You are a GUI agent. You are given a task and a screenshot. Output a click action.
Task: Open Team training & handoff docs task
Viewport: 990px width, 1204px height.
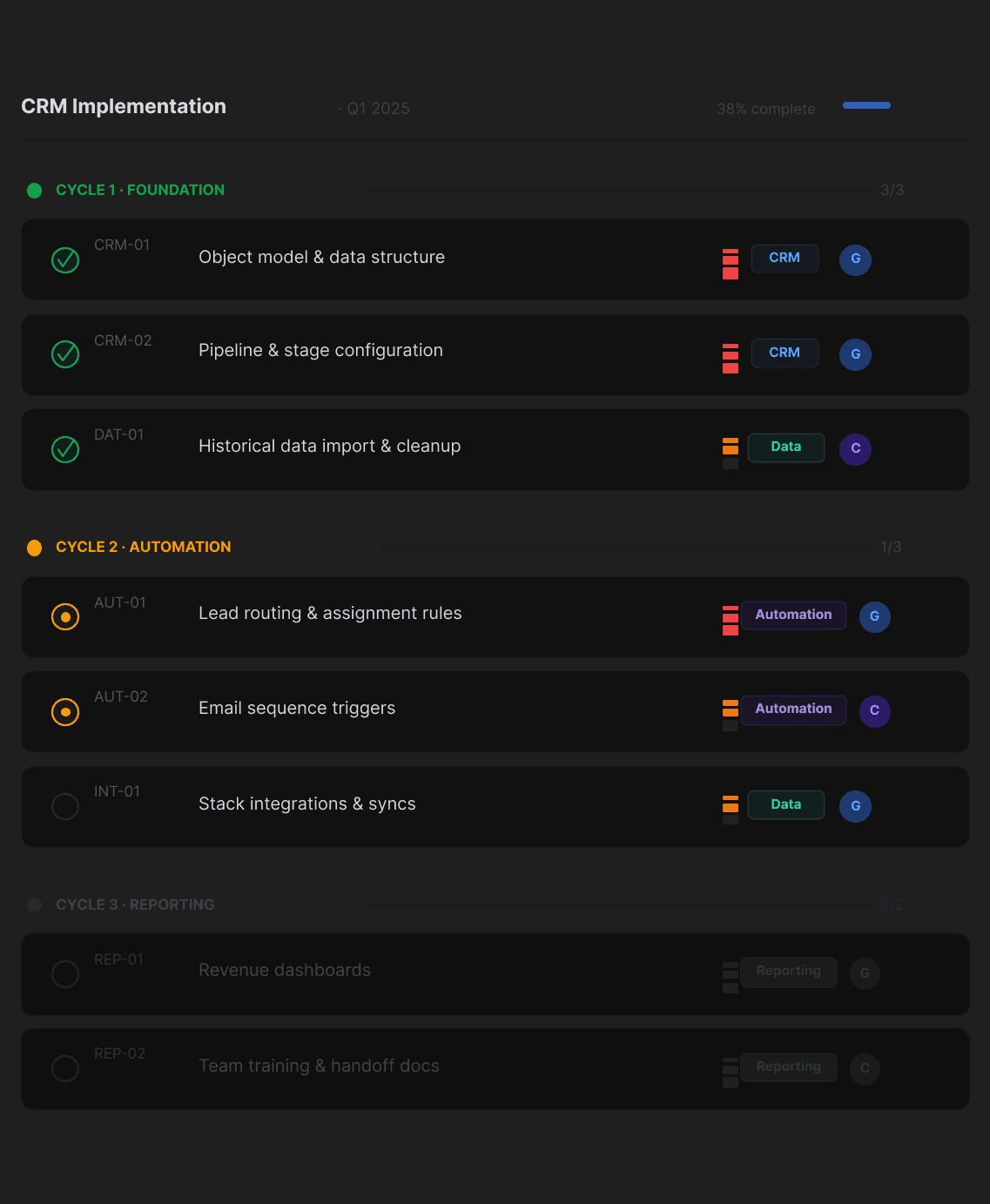click(319, 1066)
